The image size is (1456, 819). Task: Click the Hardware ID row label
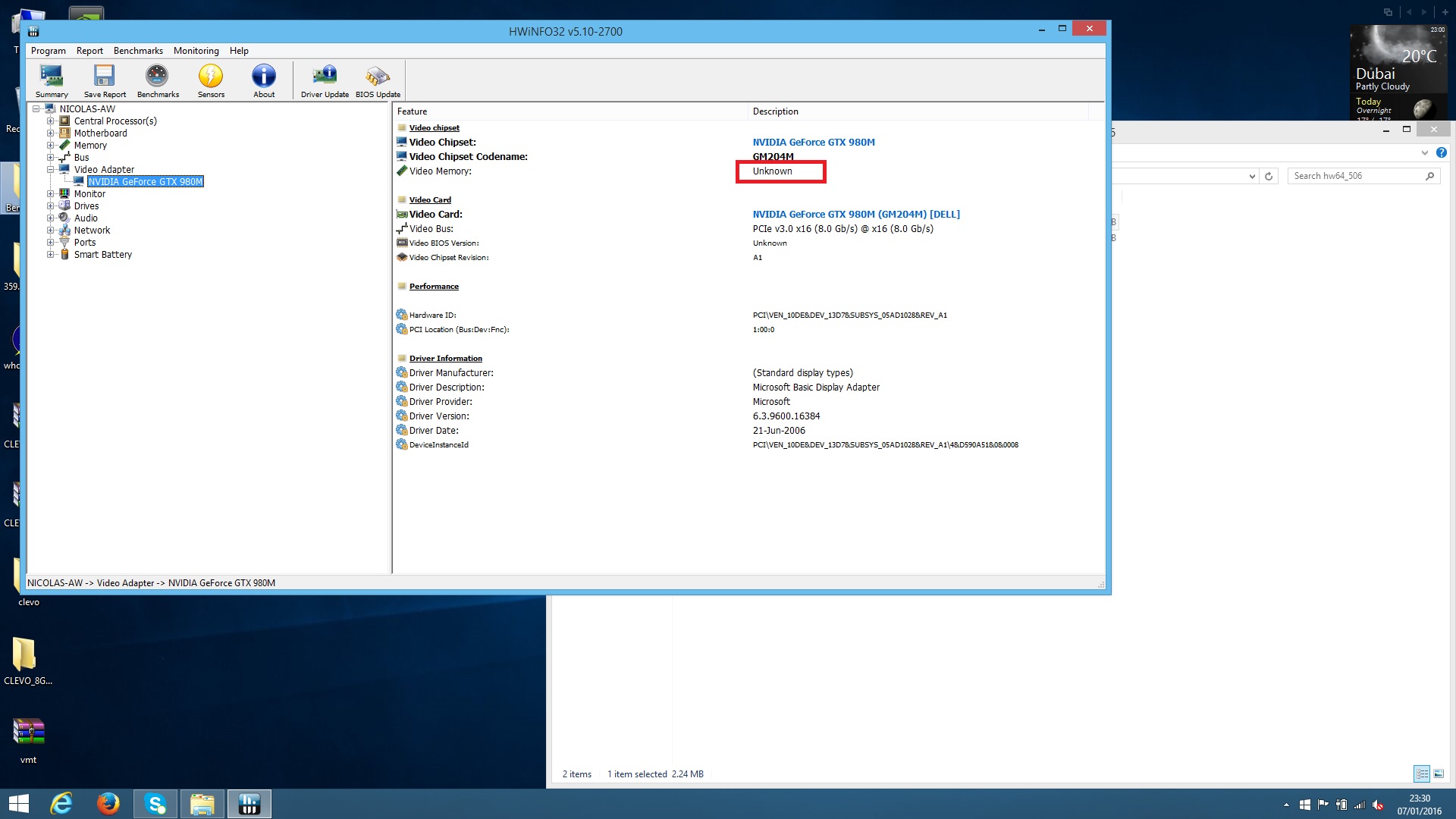click(x=433, y=315)
